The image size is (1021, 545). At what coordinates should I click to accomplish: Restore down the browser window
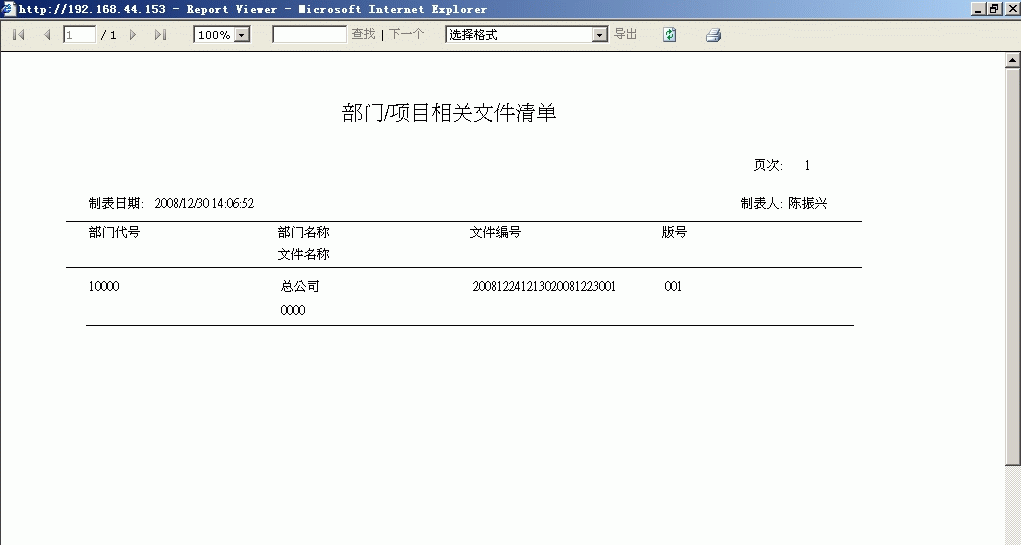(x=994, y=8)
